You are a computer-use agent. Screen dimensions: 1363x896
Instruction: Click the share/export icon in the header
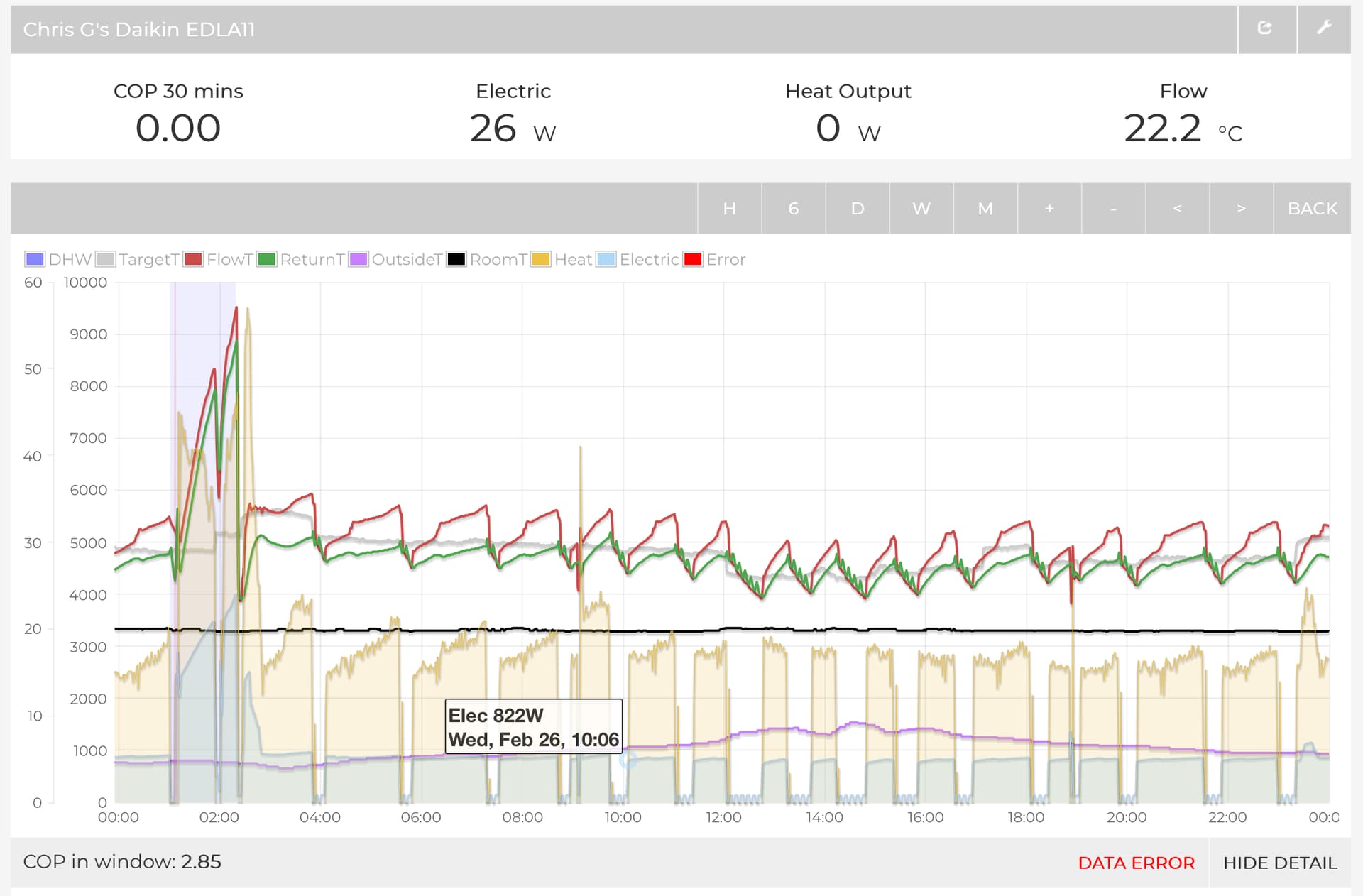pyautogui.click(x=1265, y=28)
